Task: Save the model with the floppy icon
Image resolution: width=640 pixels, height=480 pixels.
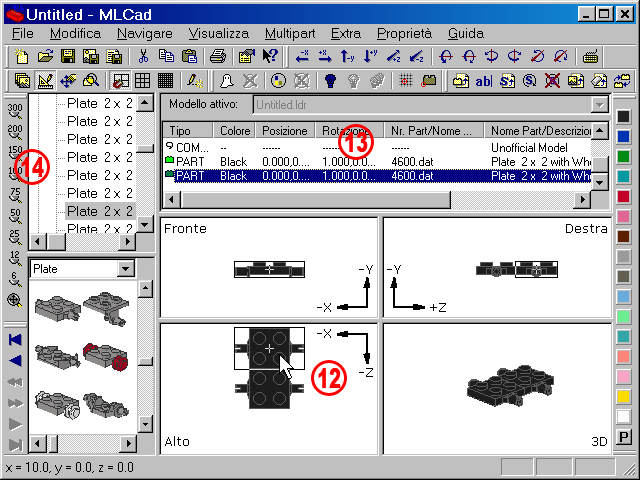Action: (x=68, y=56)
